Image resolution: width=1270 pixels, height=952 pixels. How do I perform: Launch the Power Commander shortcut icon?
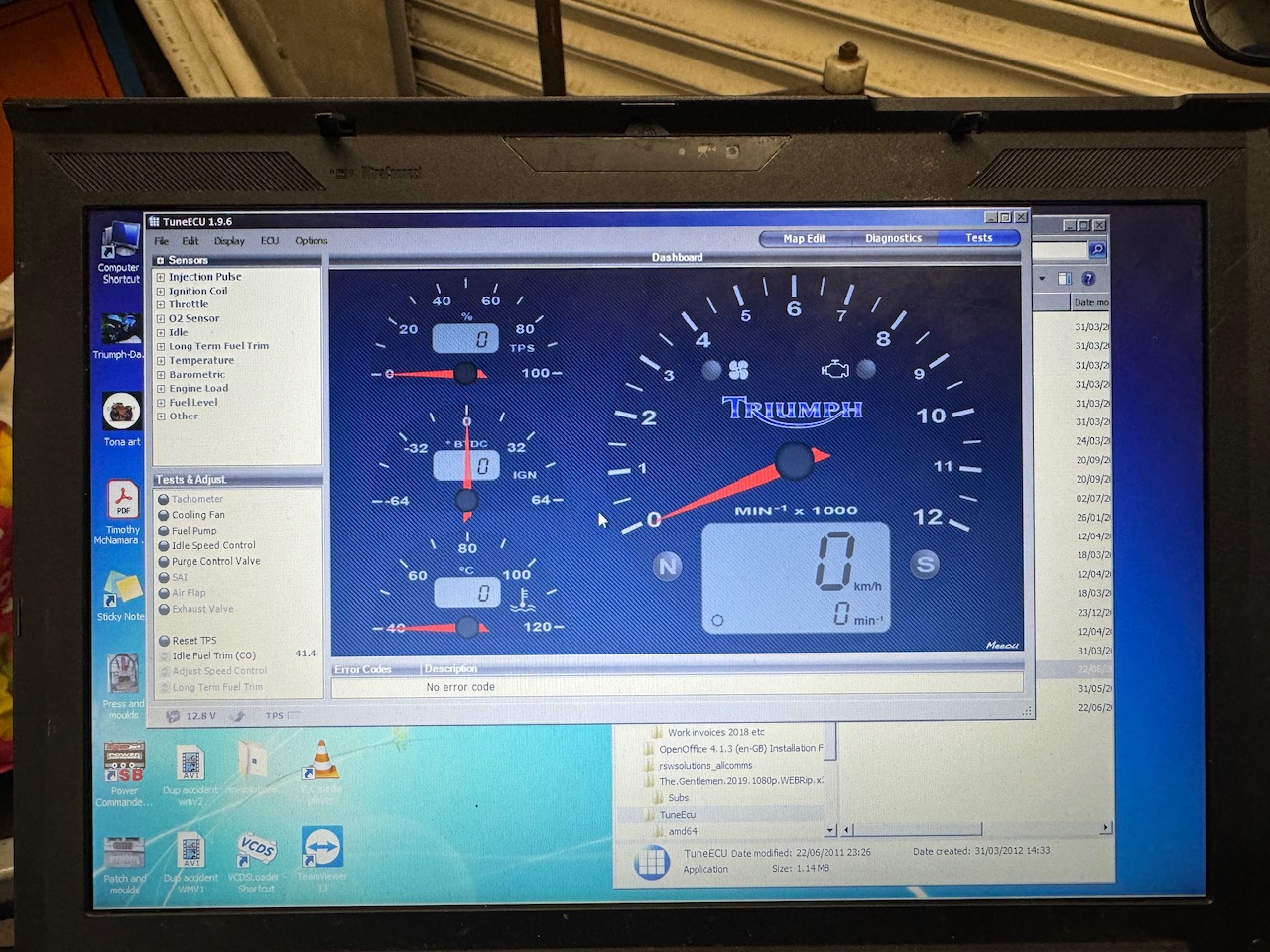click(124, 774)
